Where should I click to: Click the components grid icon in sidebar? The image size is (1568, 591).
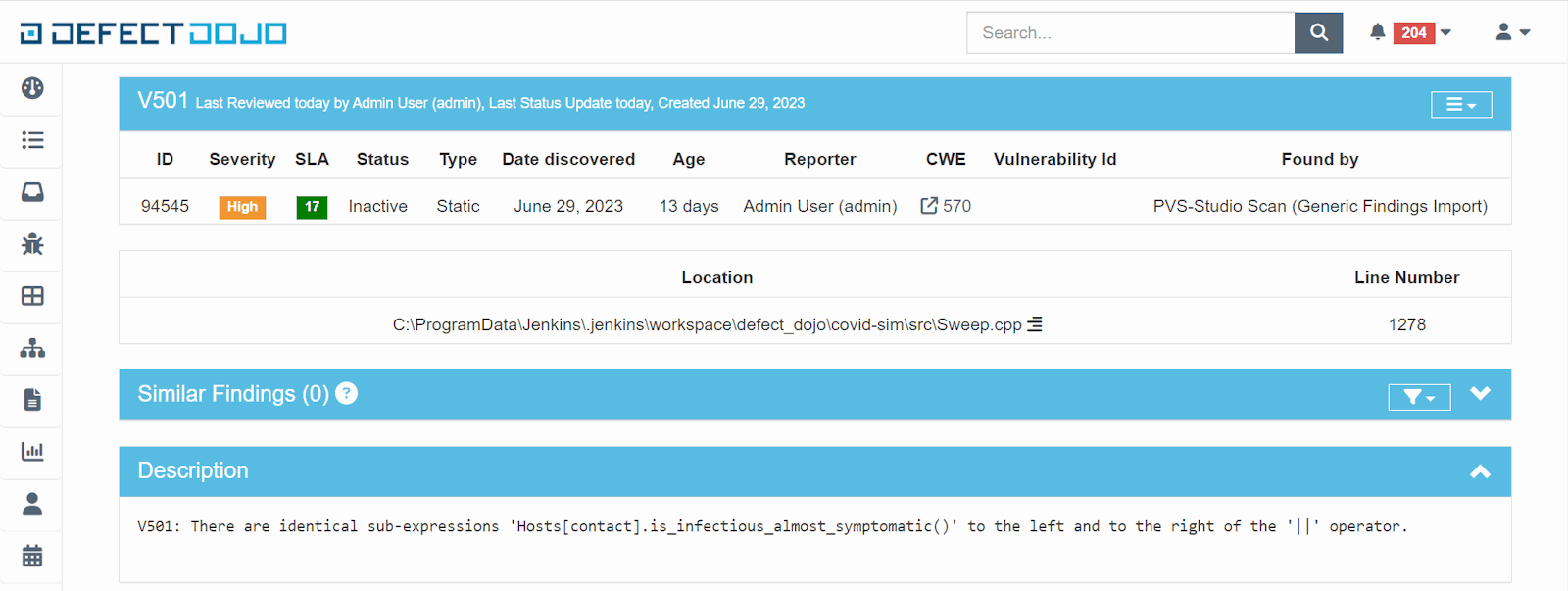point(32,296)
